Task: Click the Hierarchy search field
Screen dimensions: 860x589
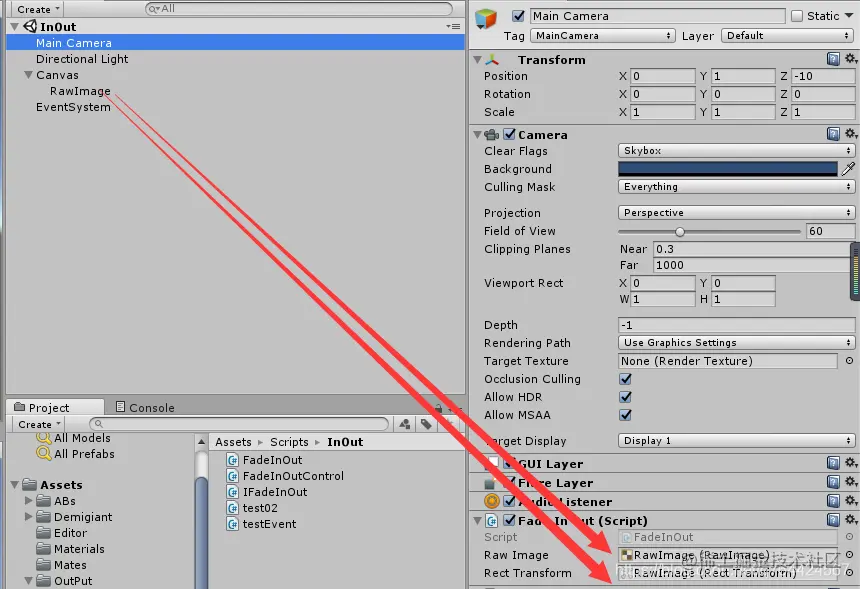Action: pyautogui.click(x=299, y=9)
